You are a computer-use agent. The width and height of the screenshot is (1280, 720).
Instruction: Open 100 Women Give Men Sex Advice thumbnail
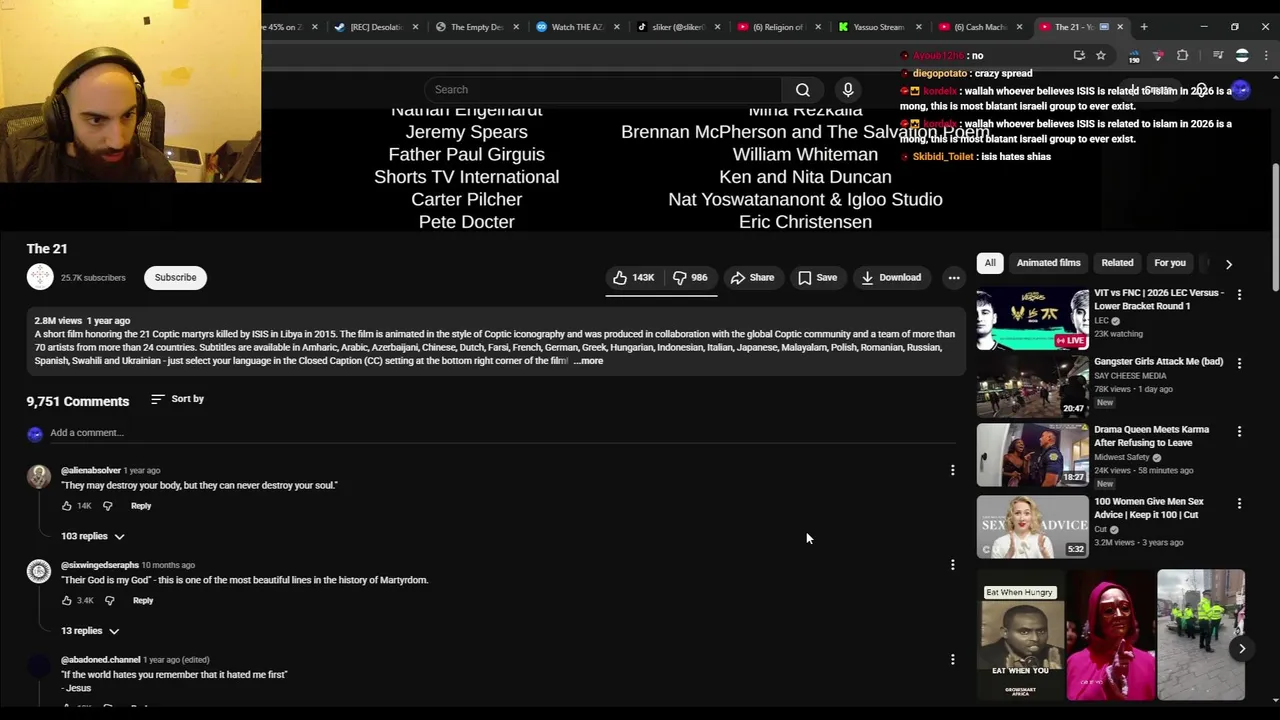pos(1033,526)
